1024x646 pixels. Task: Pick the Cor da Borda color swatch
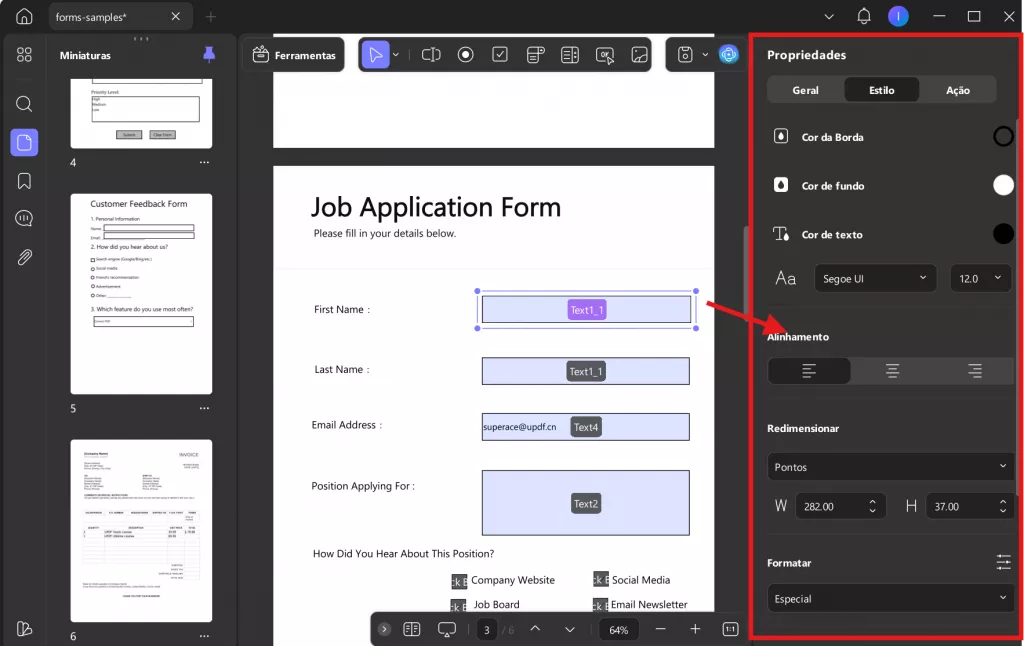[x=1003, y=137]
